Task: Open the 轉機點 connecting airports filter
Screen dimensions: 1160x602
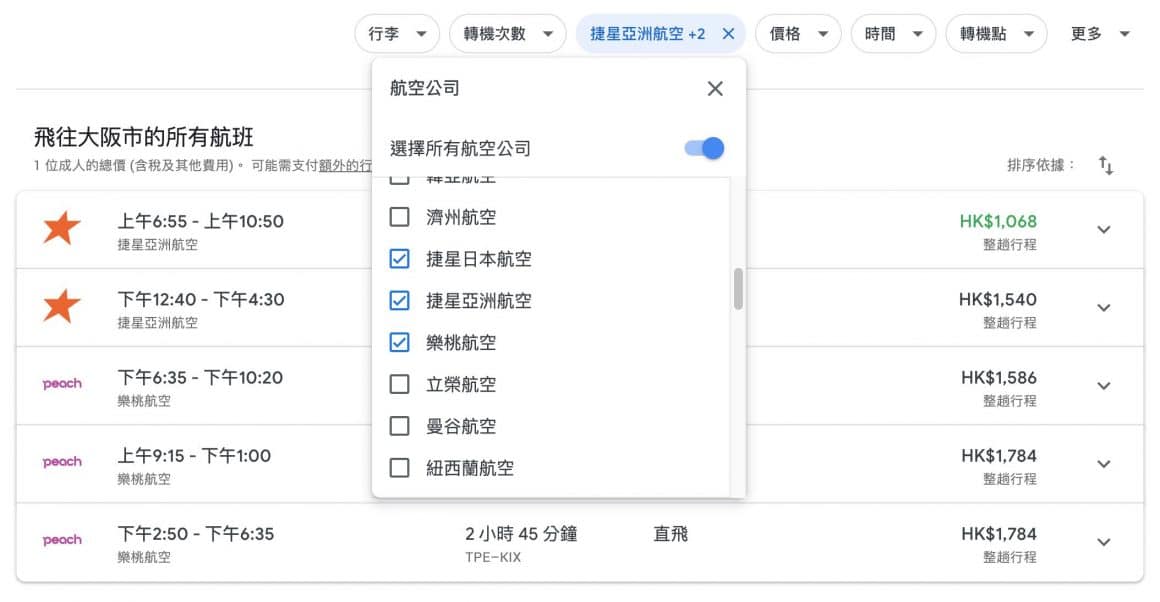Action: tap(996, 34)
